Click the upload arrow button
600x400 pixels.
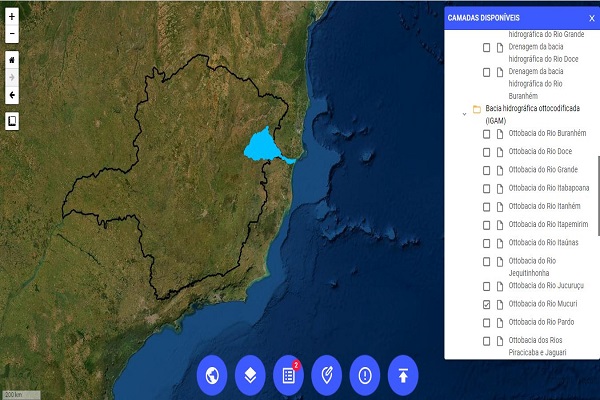tap(403, 376)
